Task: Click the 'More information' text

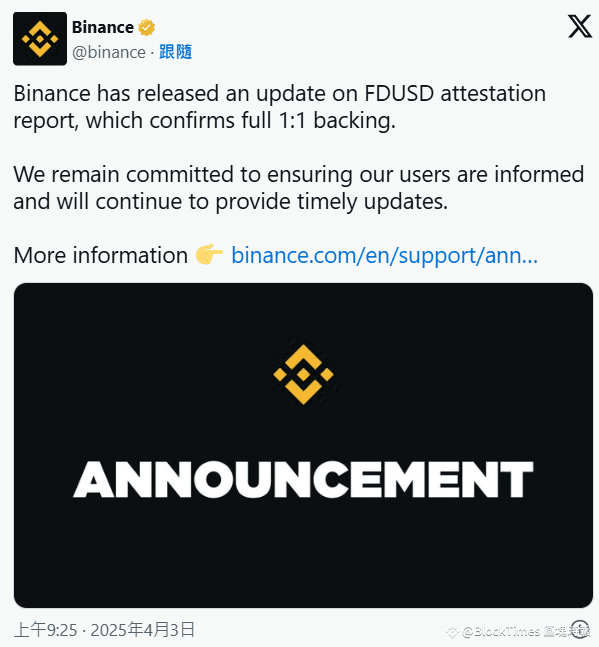Action: coord(101,255)
